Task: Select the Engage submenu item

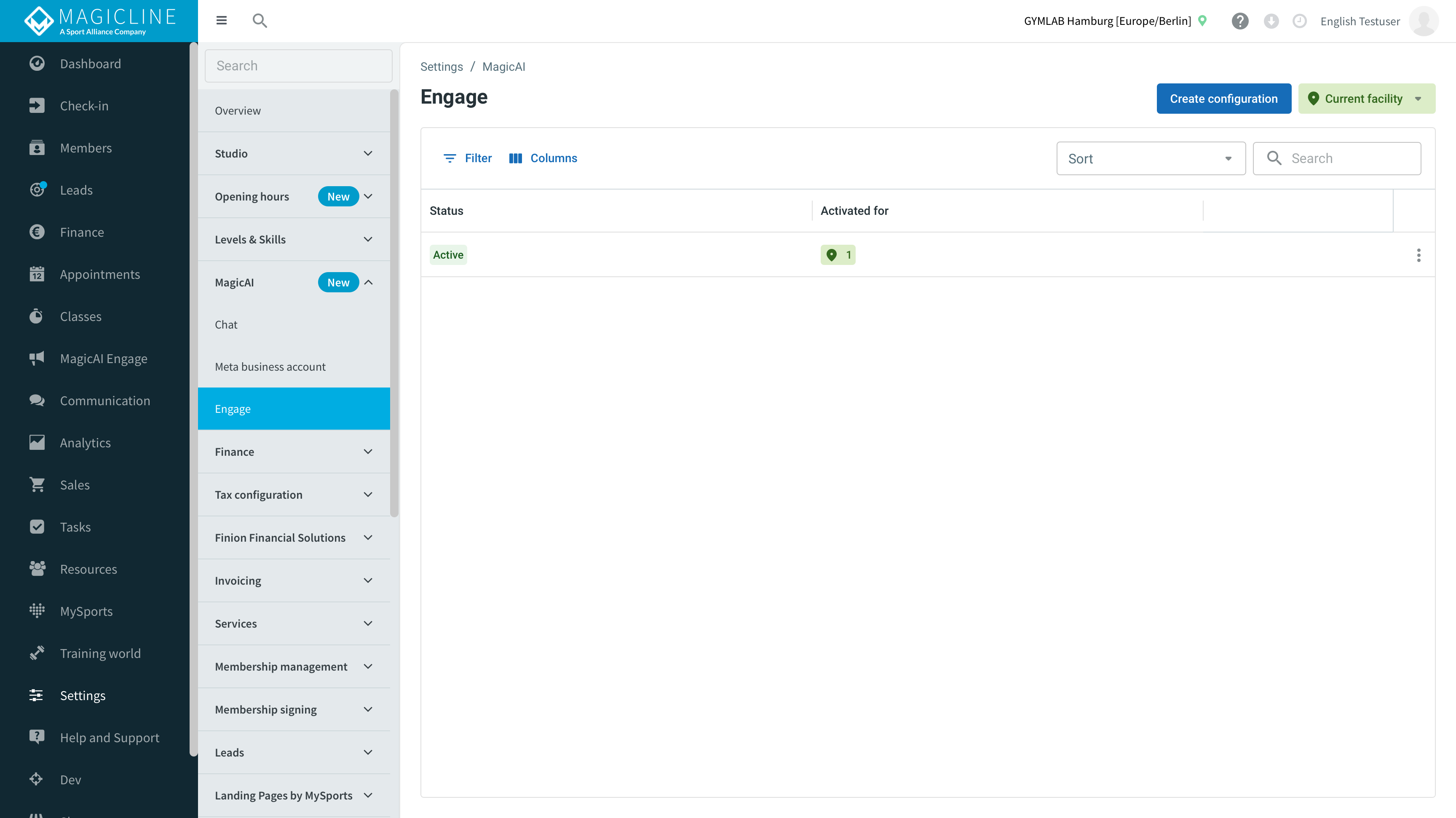Action: (x=294, y=409)
